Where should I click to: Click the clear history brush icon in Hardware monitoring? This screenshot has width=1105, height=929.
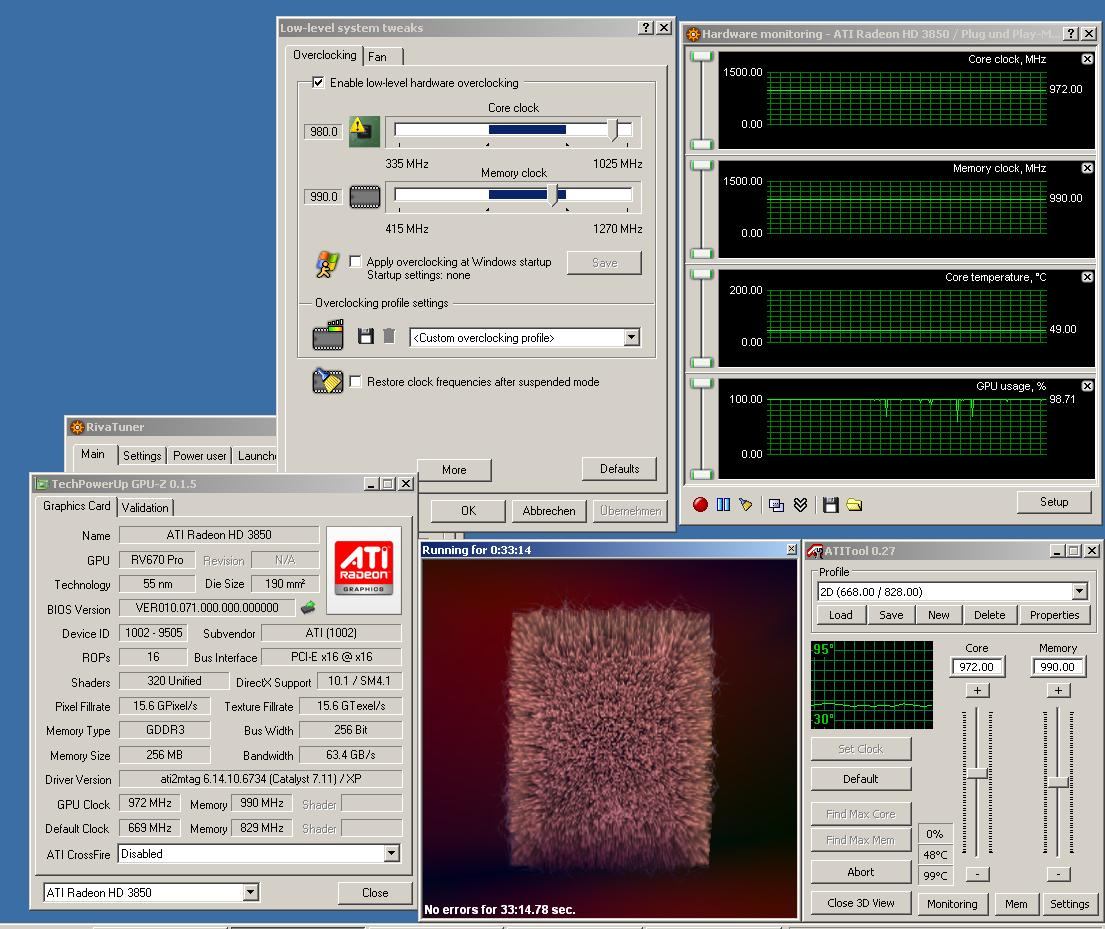(746, 504)
